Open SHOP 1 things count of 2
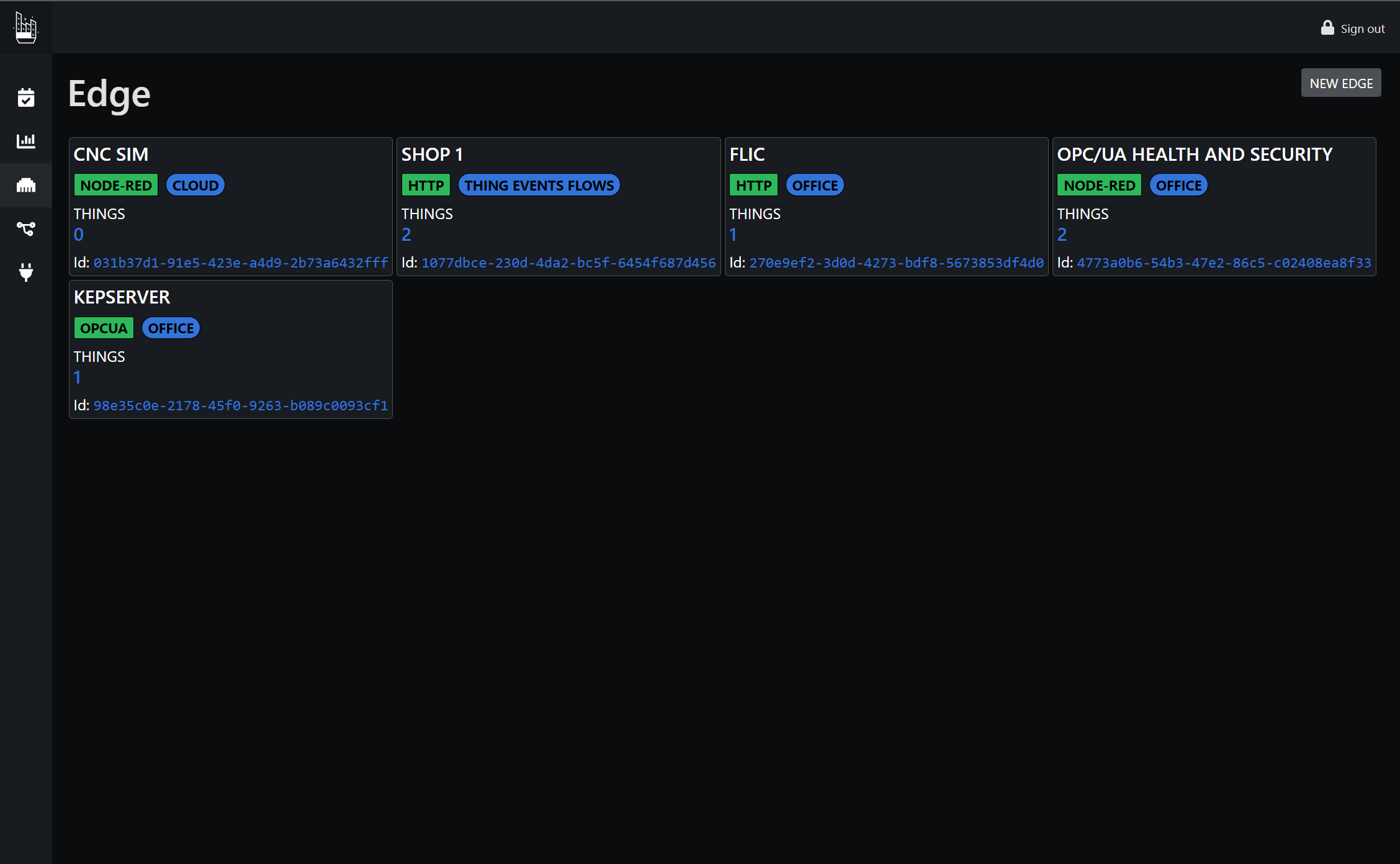Image resolution: width=1400 pixels, height=864 pixels. tap(406, 235)
